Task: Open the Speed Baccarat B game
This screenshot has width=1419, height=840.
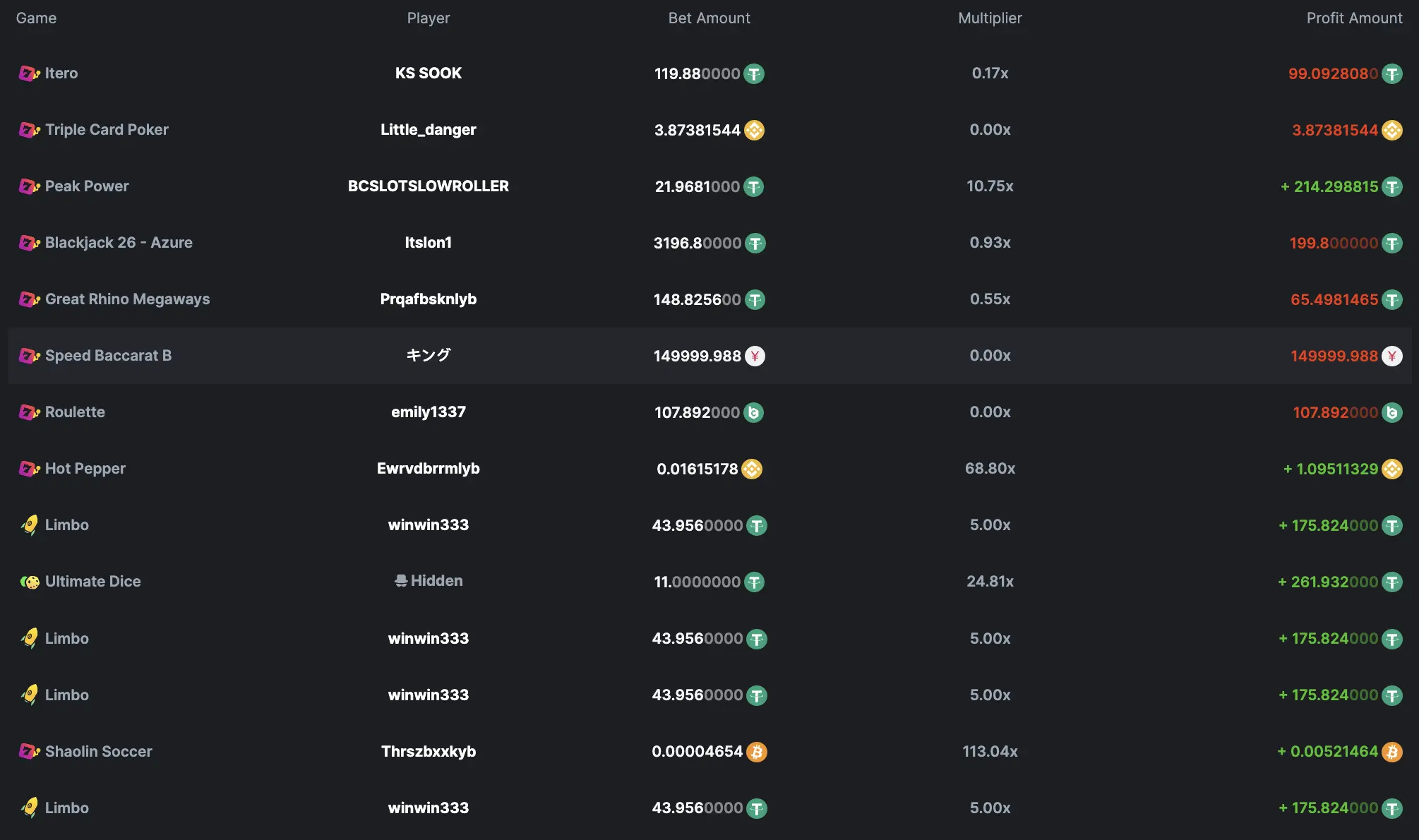Action: (108, 356)
